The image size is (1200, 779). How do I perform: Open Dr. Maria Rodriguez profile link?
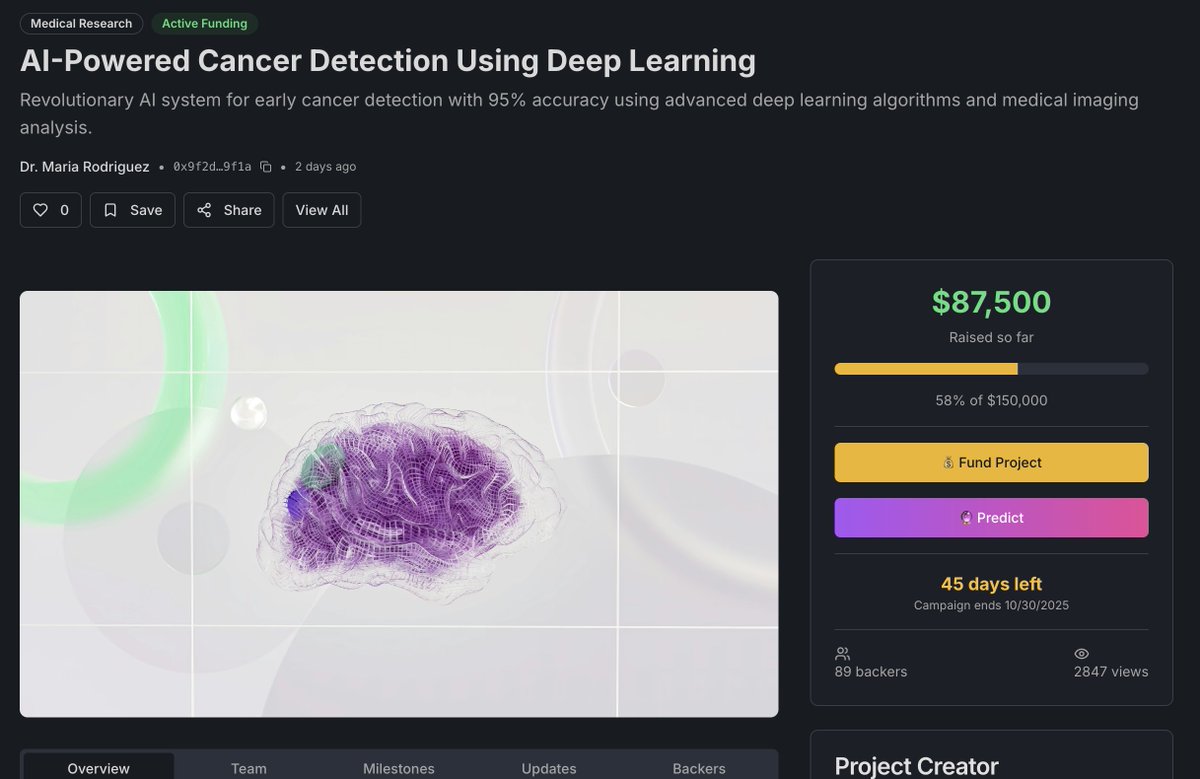[x=85, y=167]
